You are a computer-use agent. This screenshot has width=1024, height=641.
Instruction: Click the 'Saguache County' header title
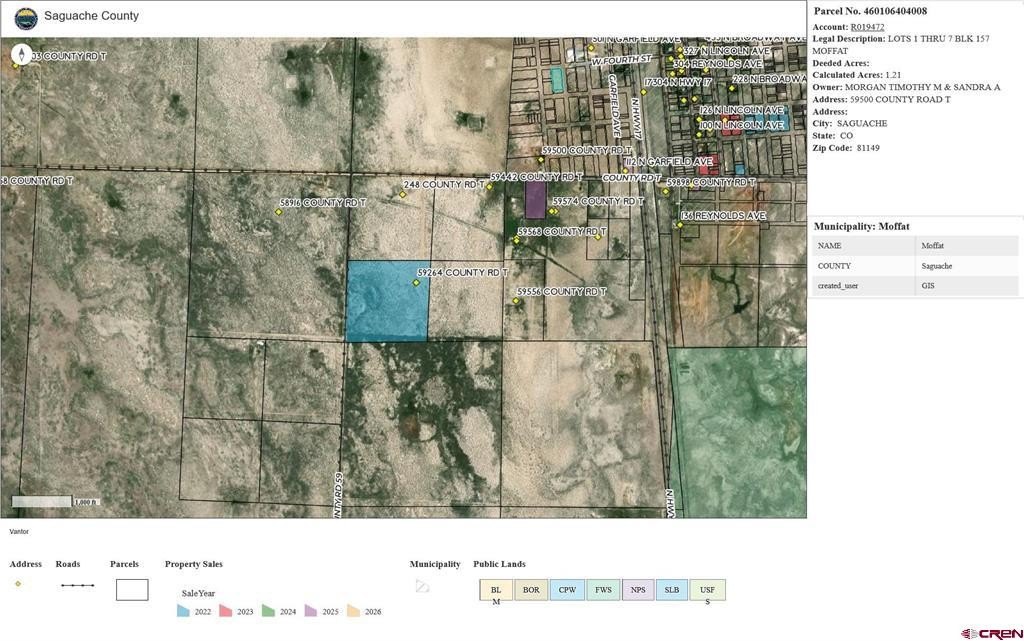click(x=91, y=16)
